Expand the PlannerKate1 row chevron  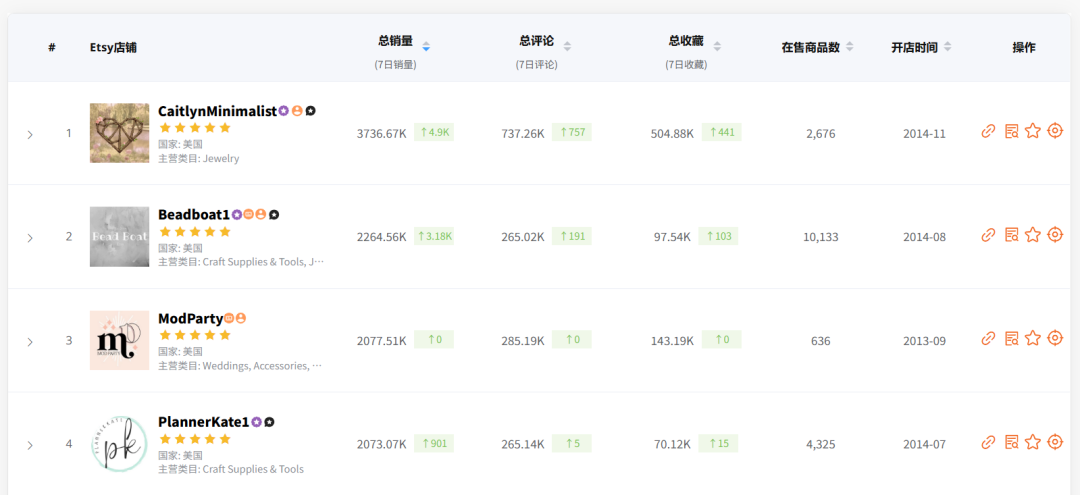30,445
